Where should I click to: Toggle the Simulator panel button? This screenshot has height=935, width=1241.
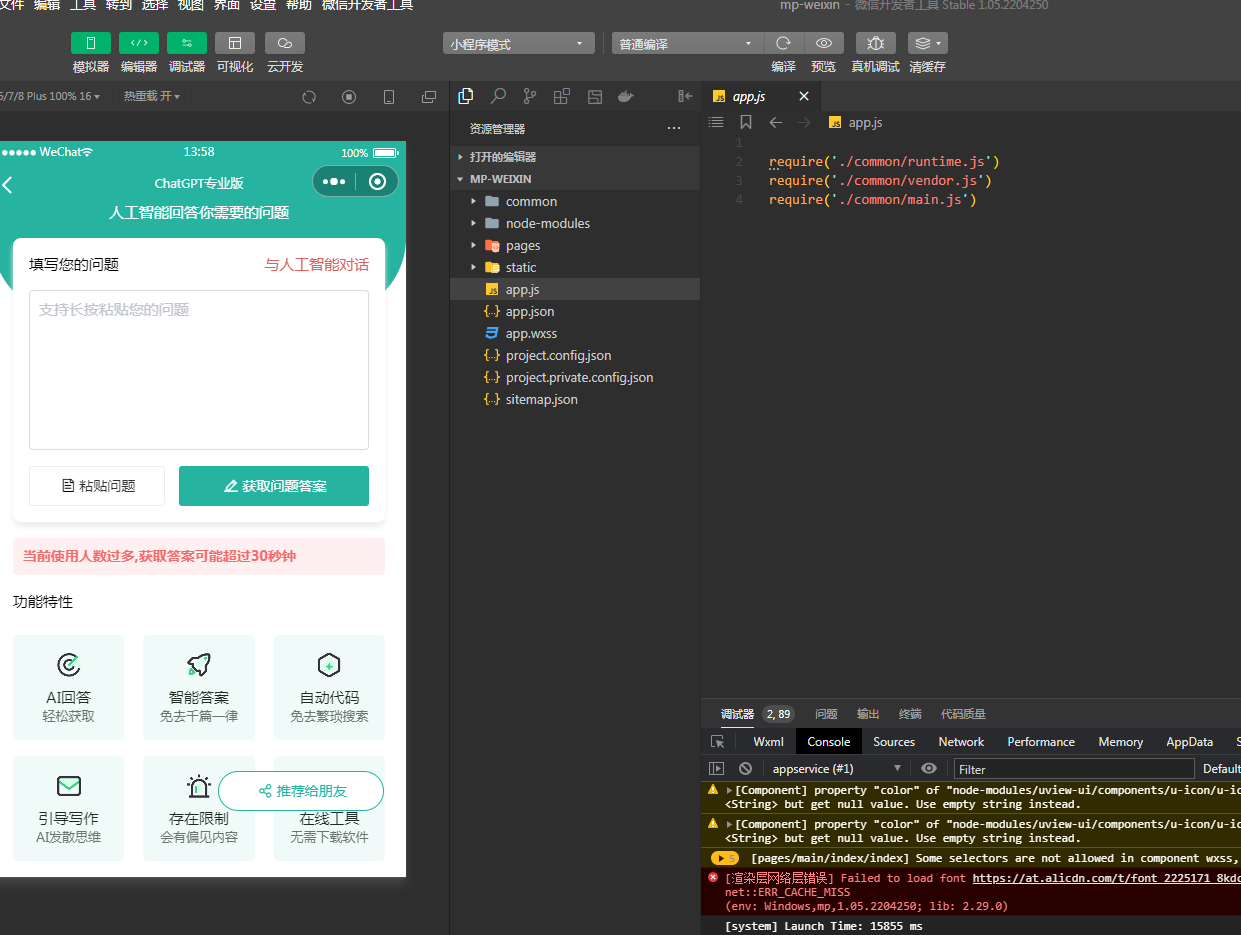point(91,43)
